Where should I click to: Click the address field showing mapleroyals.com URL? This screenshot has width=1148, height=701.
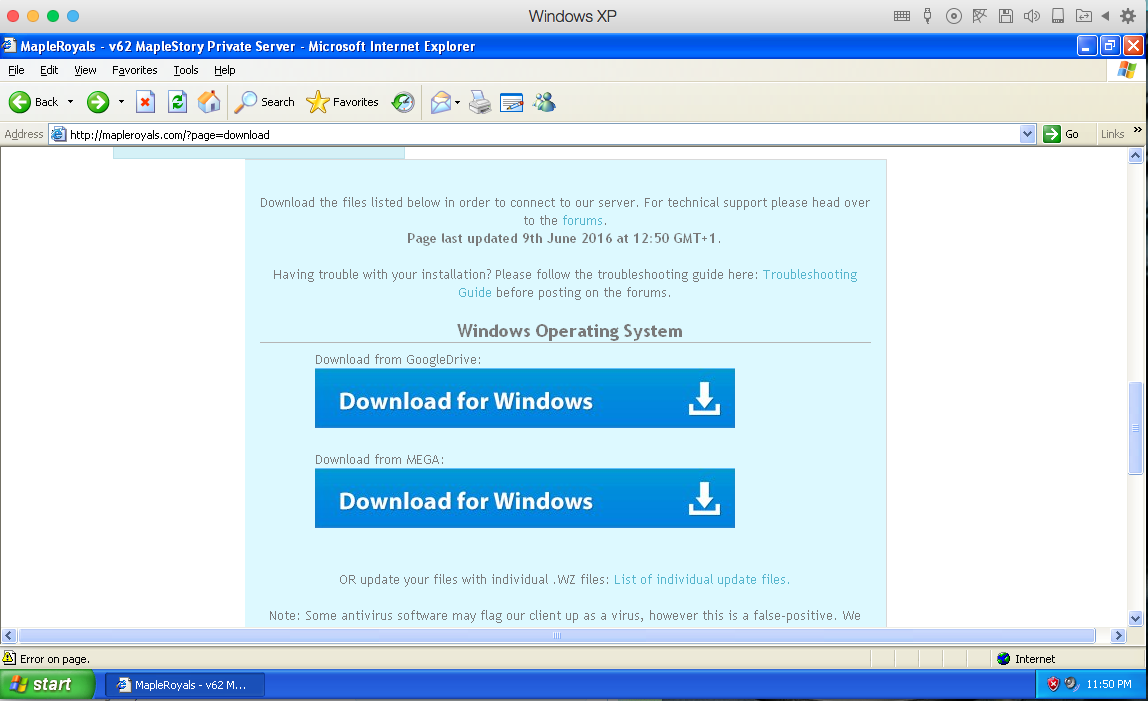tap(542, 134)
